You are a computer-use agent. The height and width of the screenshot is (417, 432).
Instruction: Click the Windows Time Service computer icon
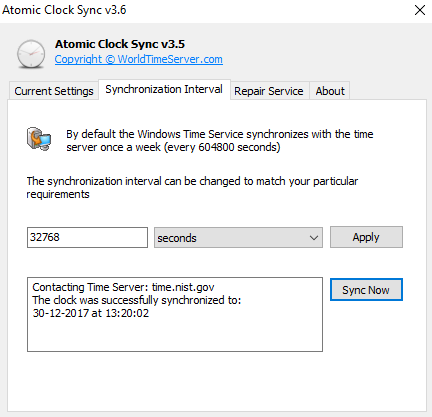coord(39,139)
